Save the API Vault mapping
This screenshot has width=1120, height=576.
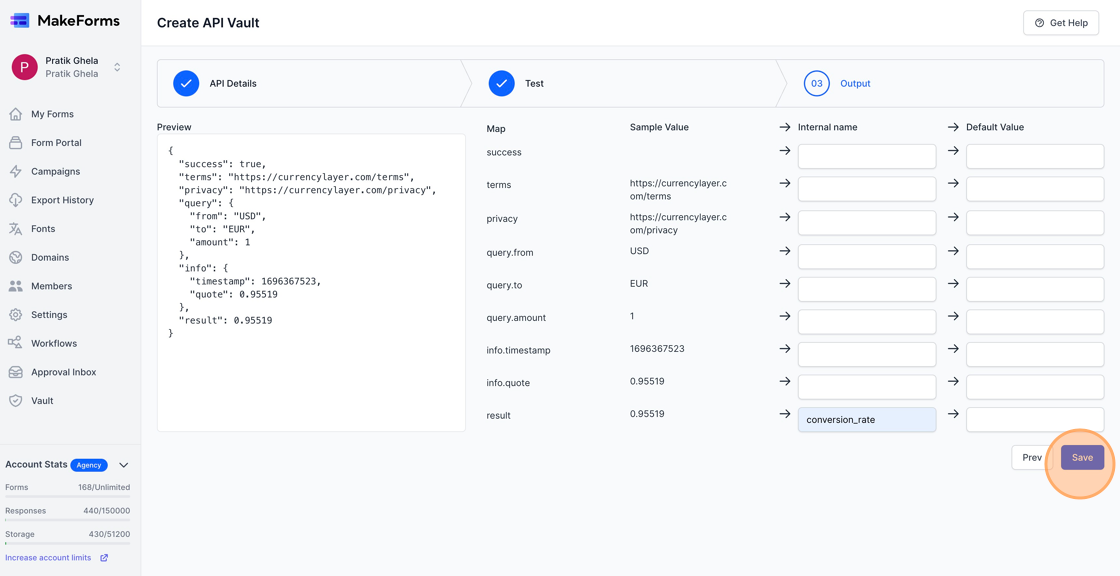tap(1082, 457)
